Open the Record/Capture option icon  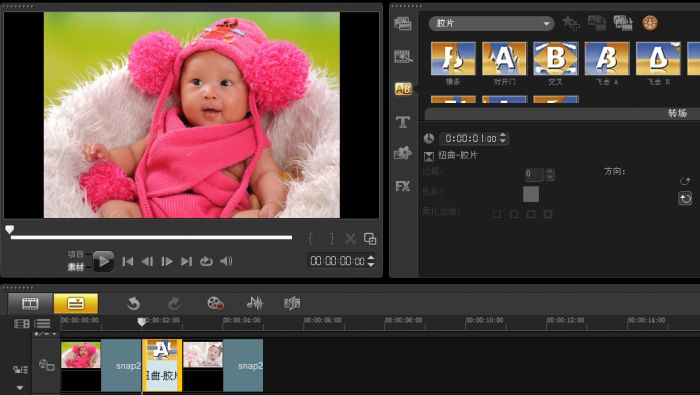click(x=215, y=304)
